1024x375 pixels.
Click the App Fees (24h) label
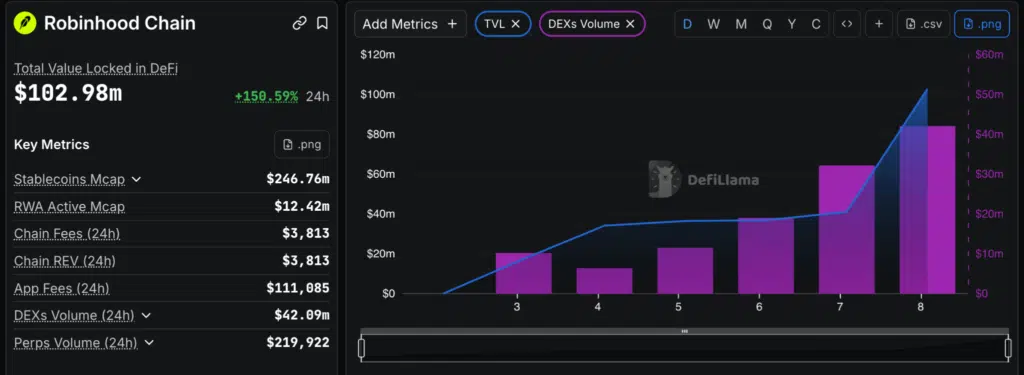tap(61, 288)
